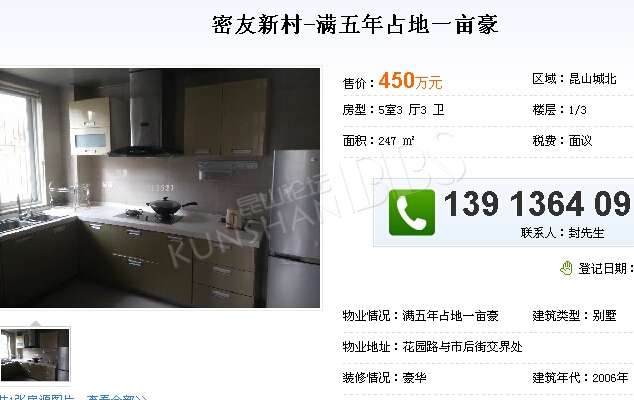Viewport: 634px width, 400px height.
Task: Click the hand icon beside 登记日期
Action: tap(566, 268)
